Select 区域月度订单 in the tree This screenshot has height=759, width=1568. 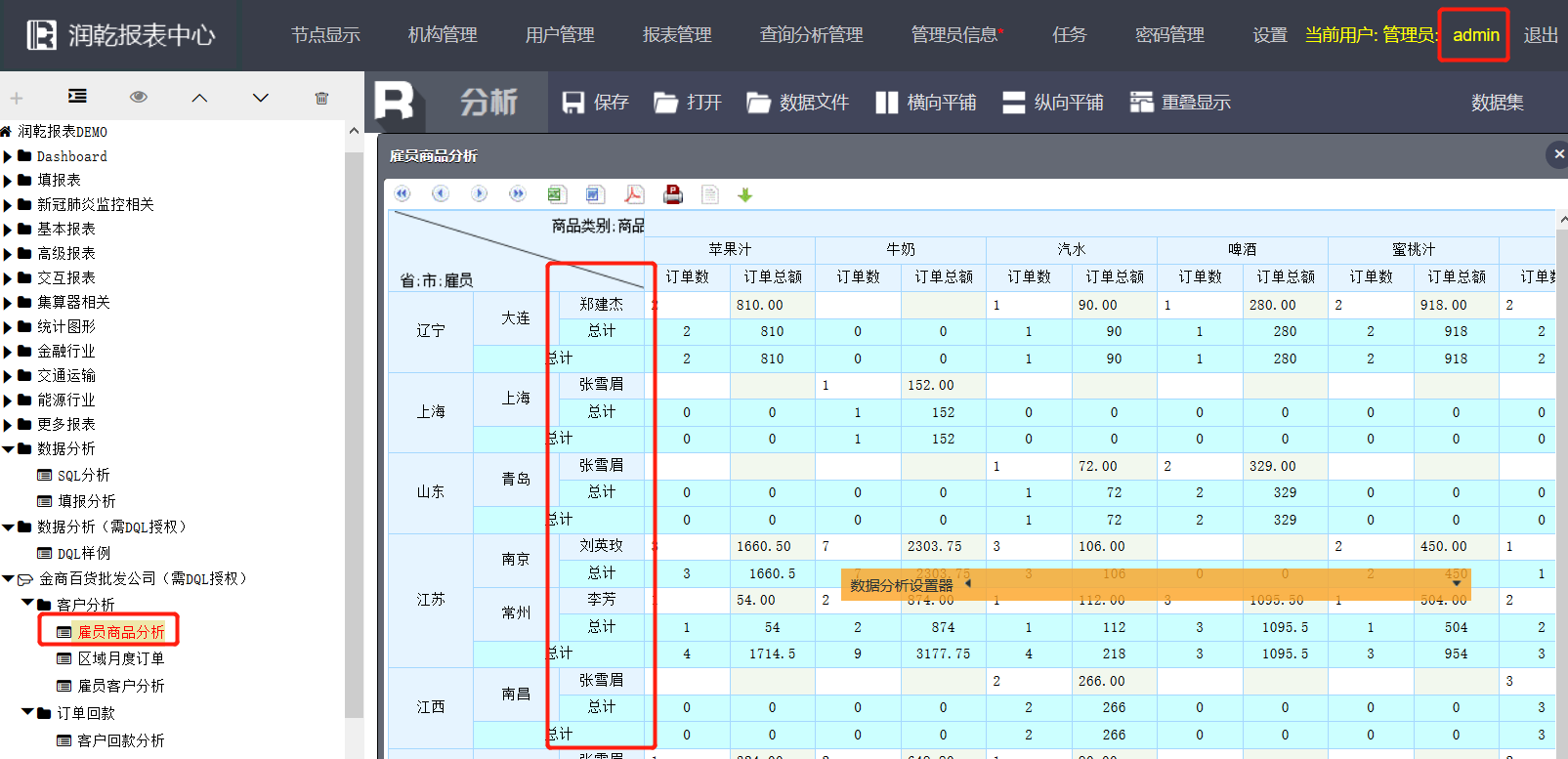pyautogui.click(x=120, y=659)
